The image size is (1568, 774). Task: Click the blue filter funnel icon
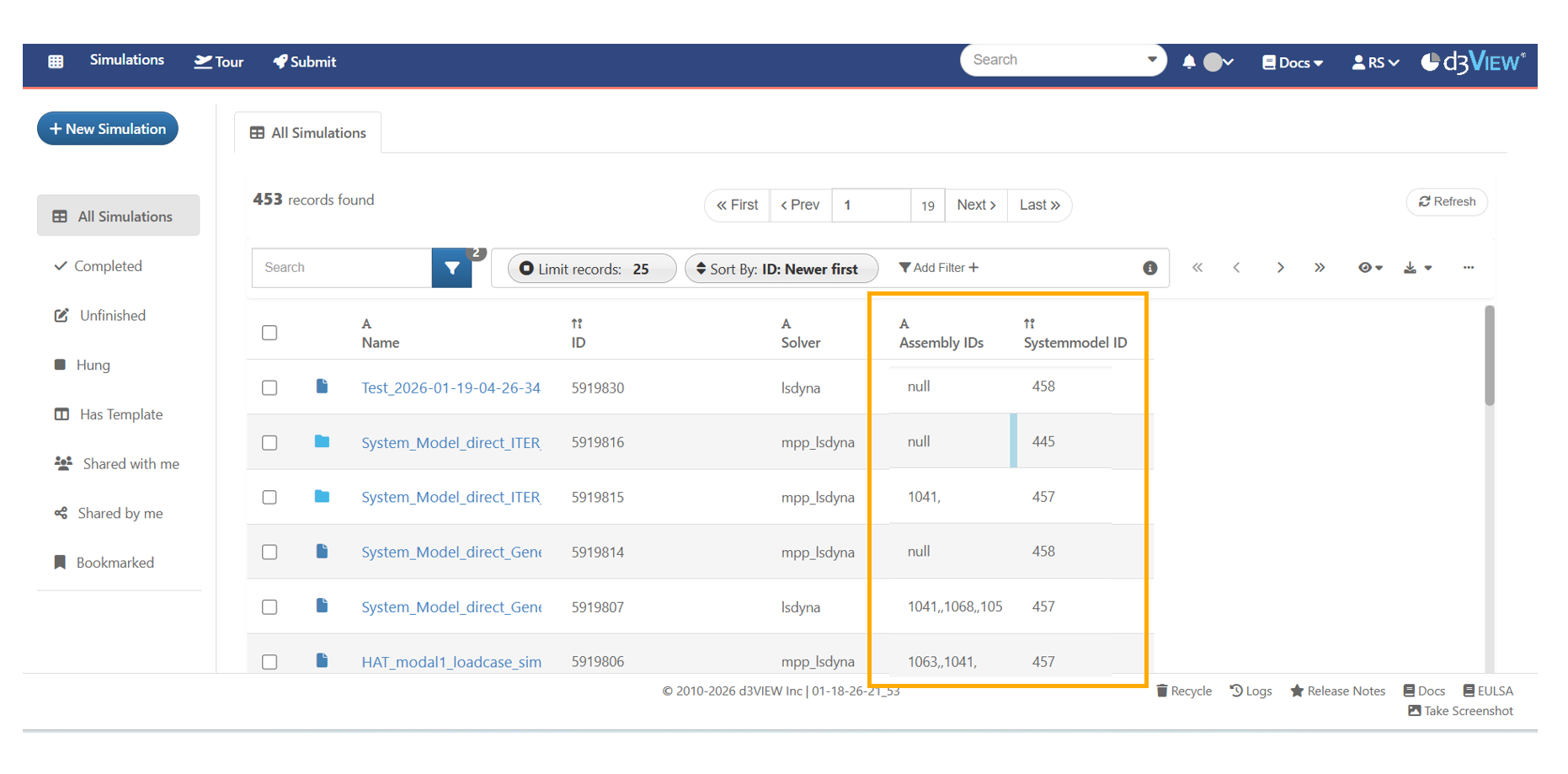(451, 268)
